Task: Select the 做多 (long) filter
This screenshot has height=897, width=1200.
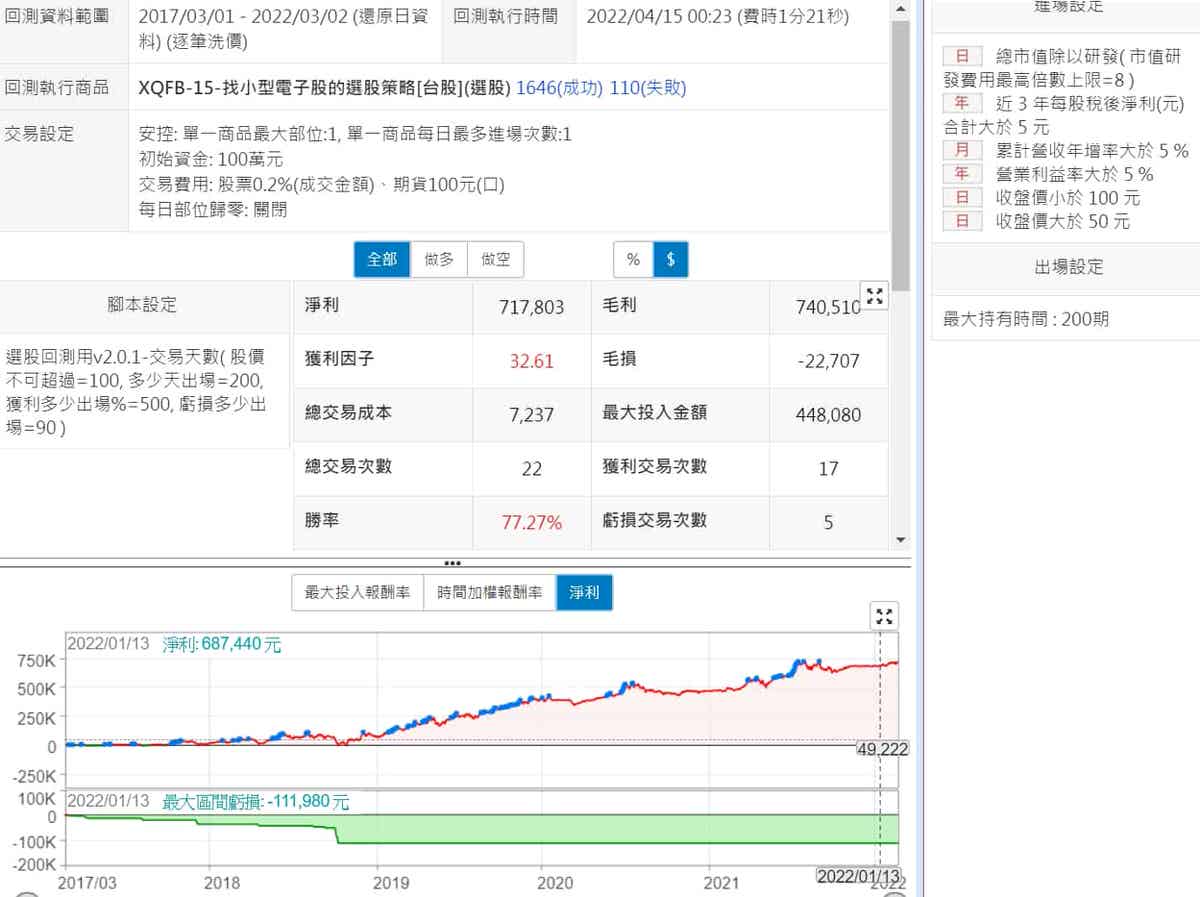Action: tap(439, 260)
